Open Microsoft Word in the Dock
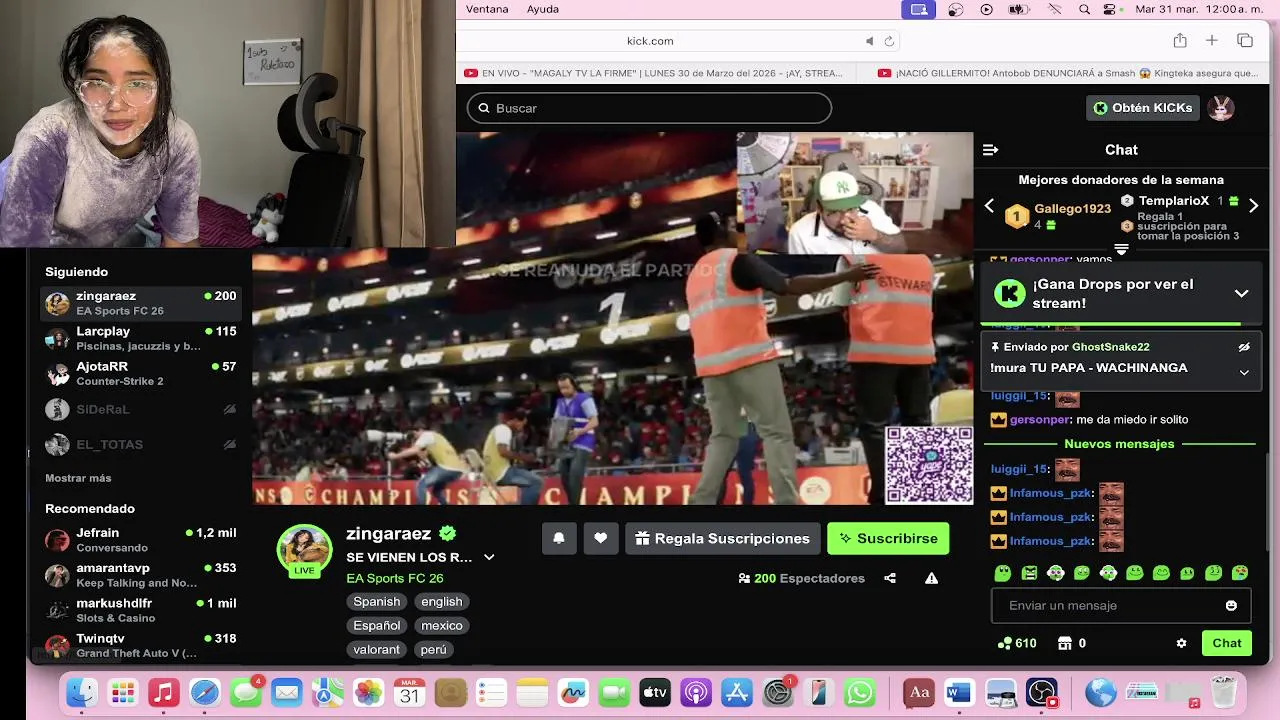Image resolution: width=1280 pixels, height=720 pixels. pos(959,692)
